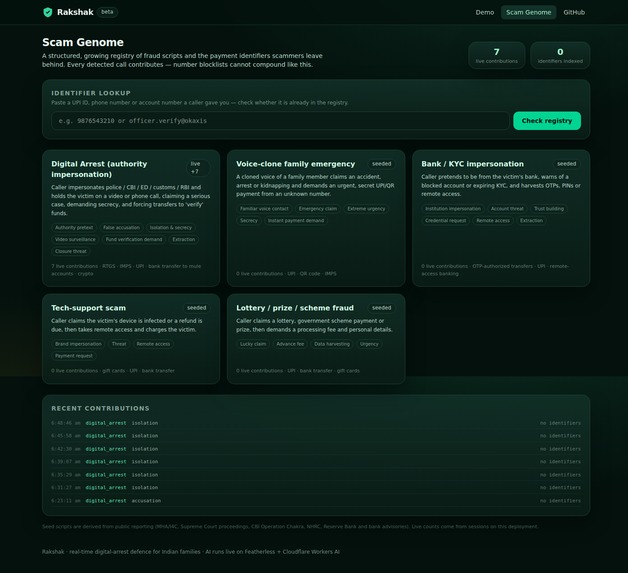Click the 6:39:07 am digital_arrest contribution row
Viewport: 628px width, 573px height.
coord(316,462)
